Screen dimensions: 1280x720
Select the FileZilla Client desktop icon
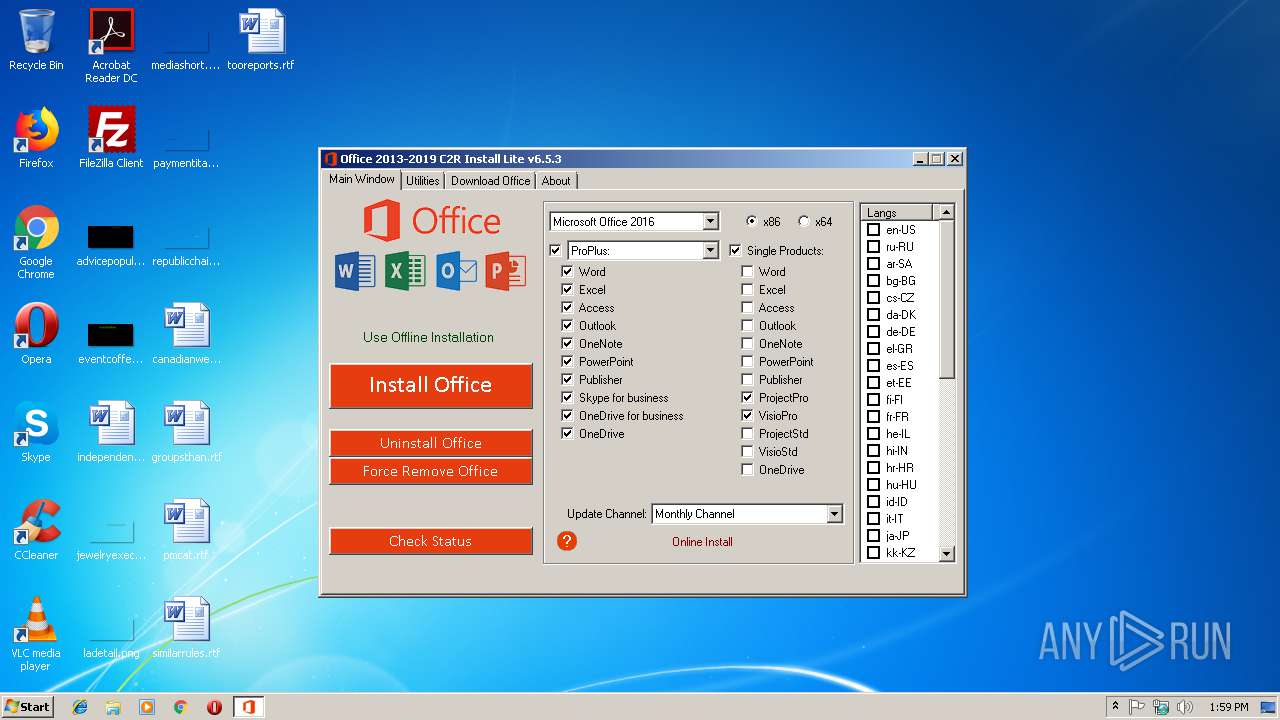pyautogui.click(x=111, y=138)
